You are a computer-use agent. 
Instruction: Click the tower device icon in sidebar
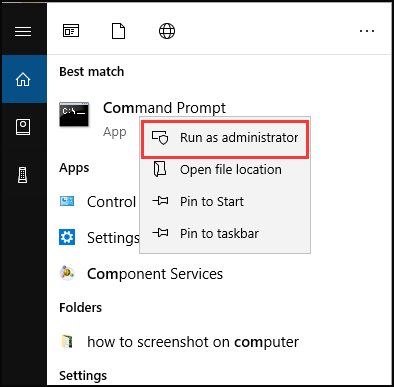tap(23, 175)
